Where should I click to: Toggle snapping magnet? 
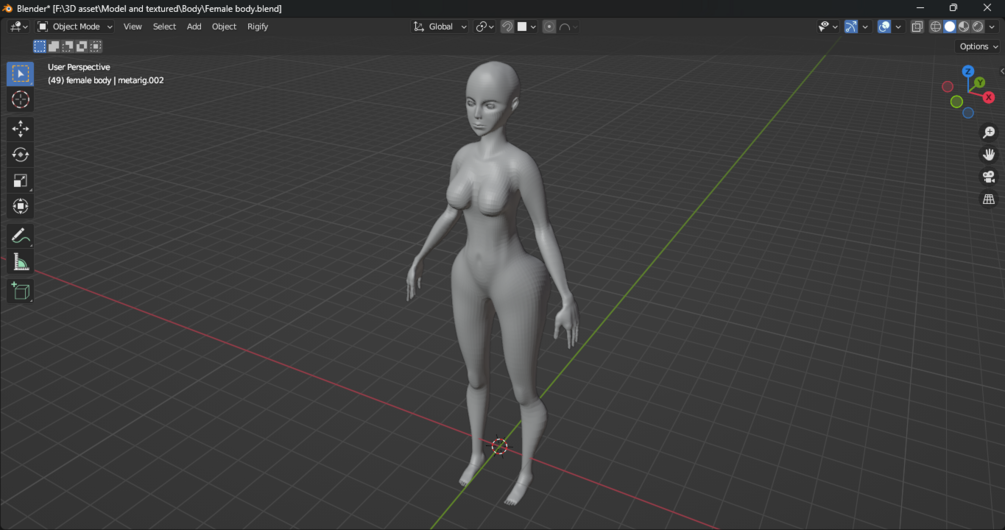507,26
